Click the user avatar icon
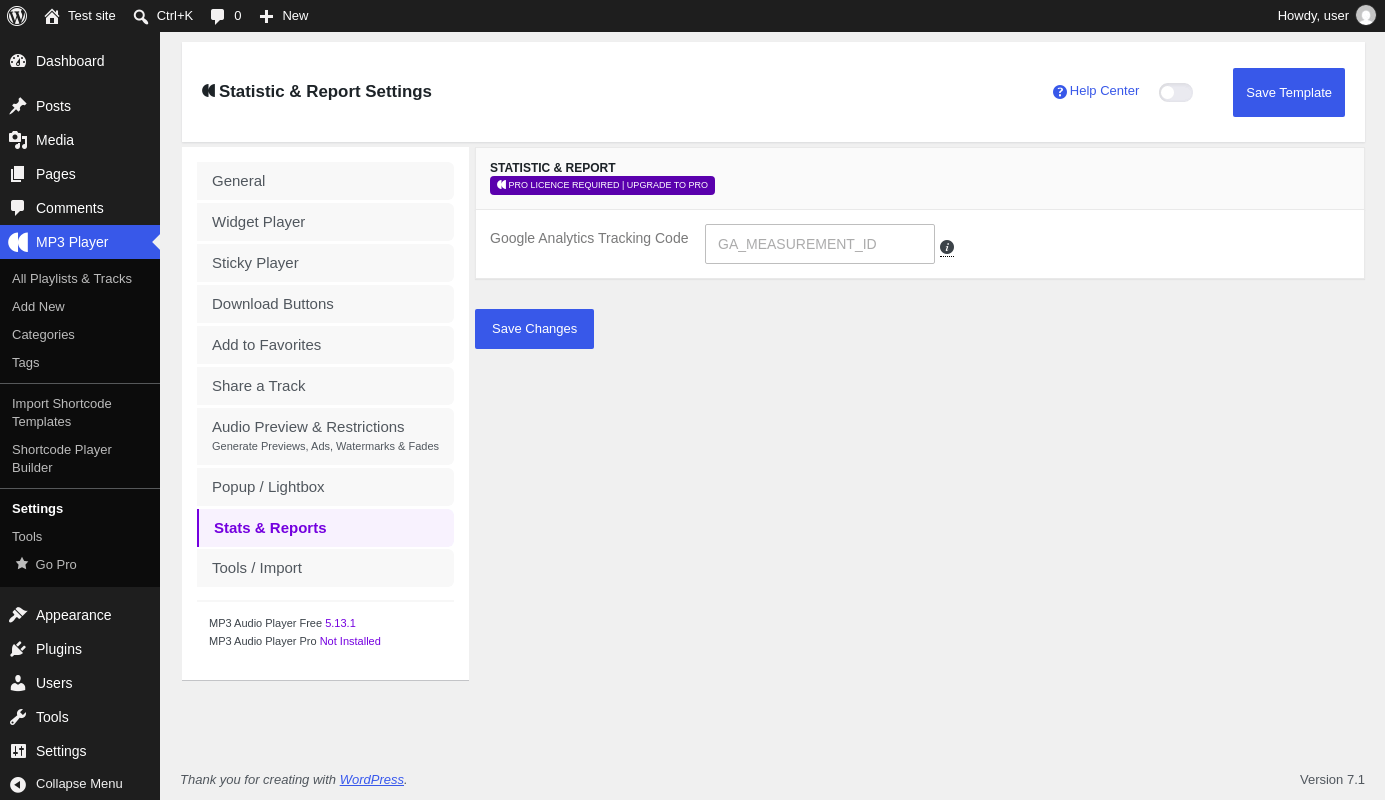The width and height of the screenshot is (1385, 800). pos(1366,15)
